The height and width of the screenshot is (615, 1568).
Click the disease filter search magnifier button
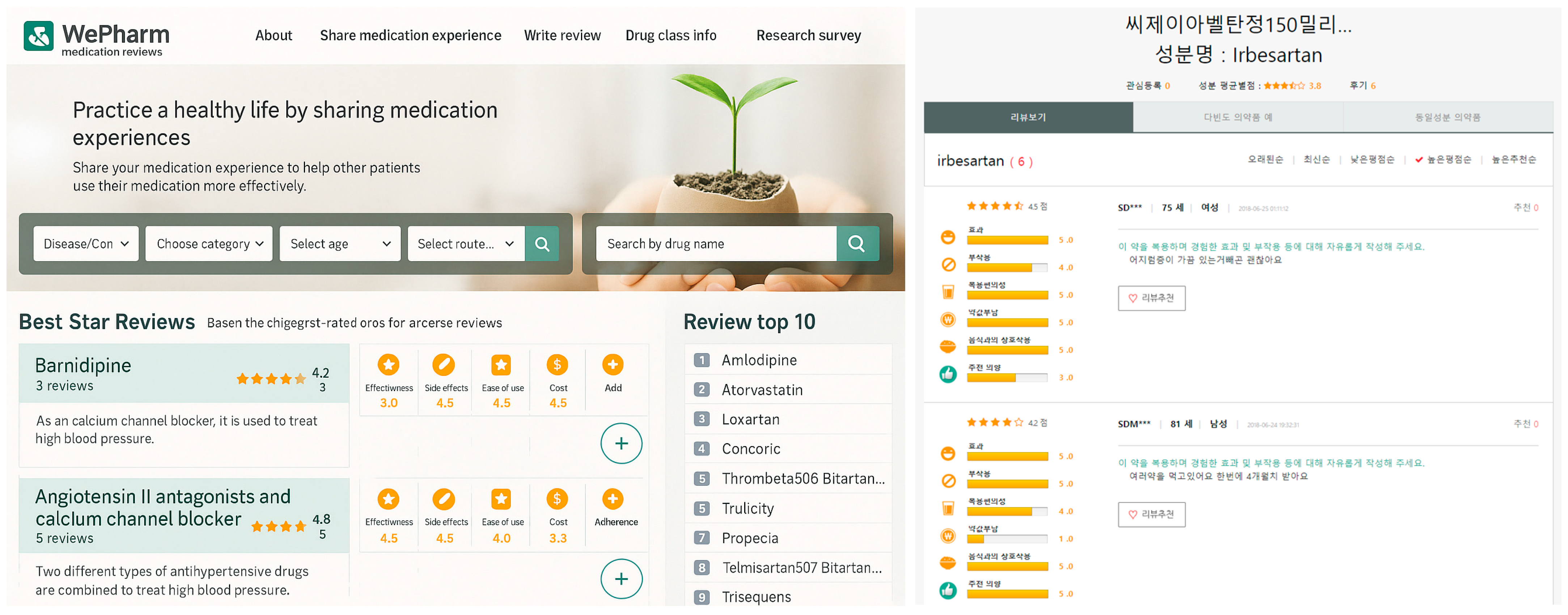click(542, 244)
